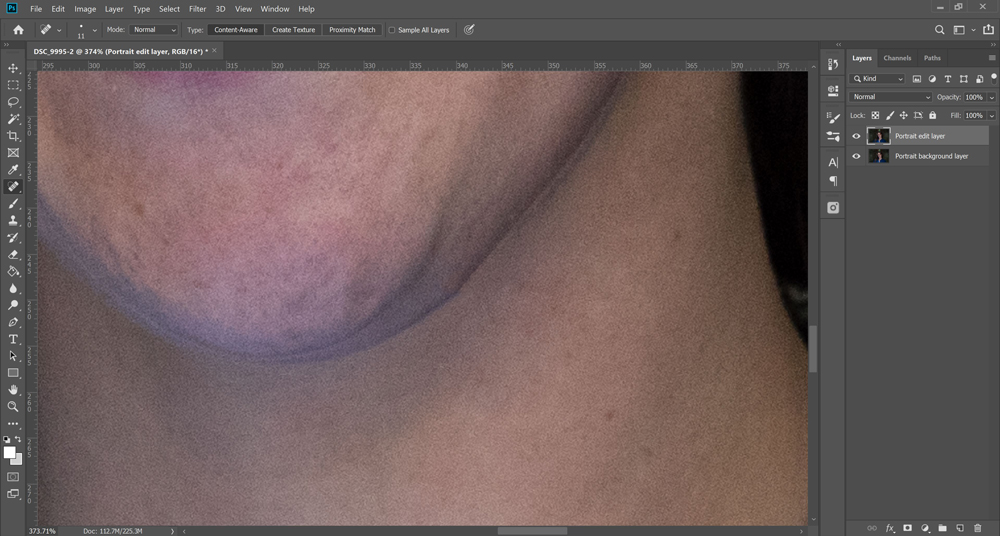Toggle pressure for size button
The width and height of the screenshot is (1000, 536).
[469, 29]
